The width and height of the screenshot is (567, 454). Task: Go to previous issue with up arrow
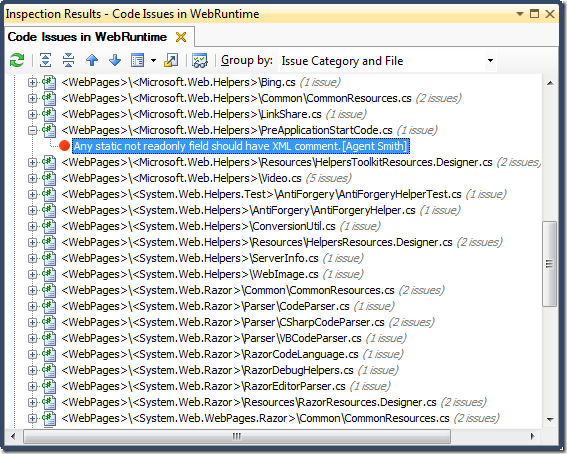pyautogui.click(x=92, y=60)
